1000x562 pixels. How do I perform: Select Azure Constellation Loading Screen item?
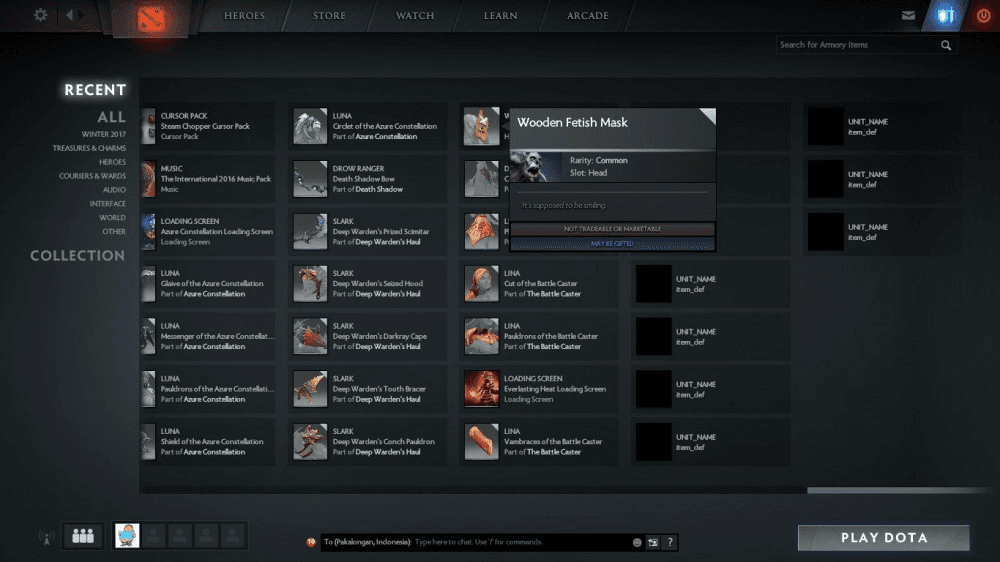click(209, 232)
